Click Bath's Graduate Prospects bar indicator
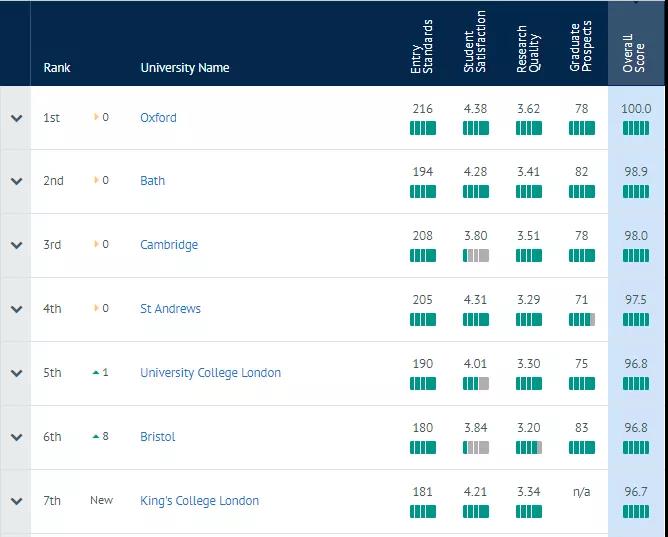Image resolution: width=668 pixels, height=537 pixels. 582,192
